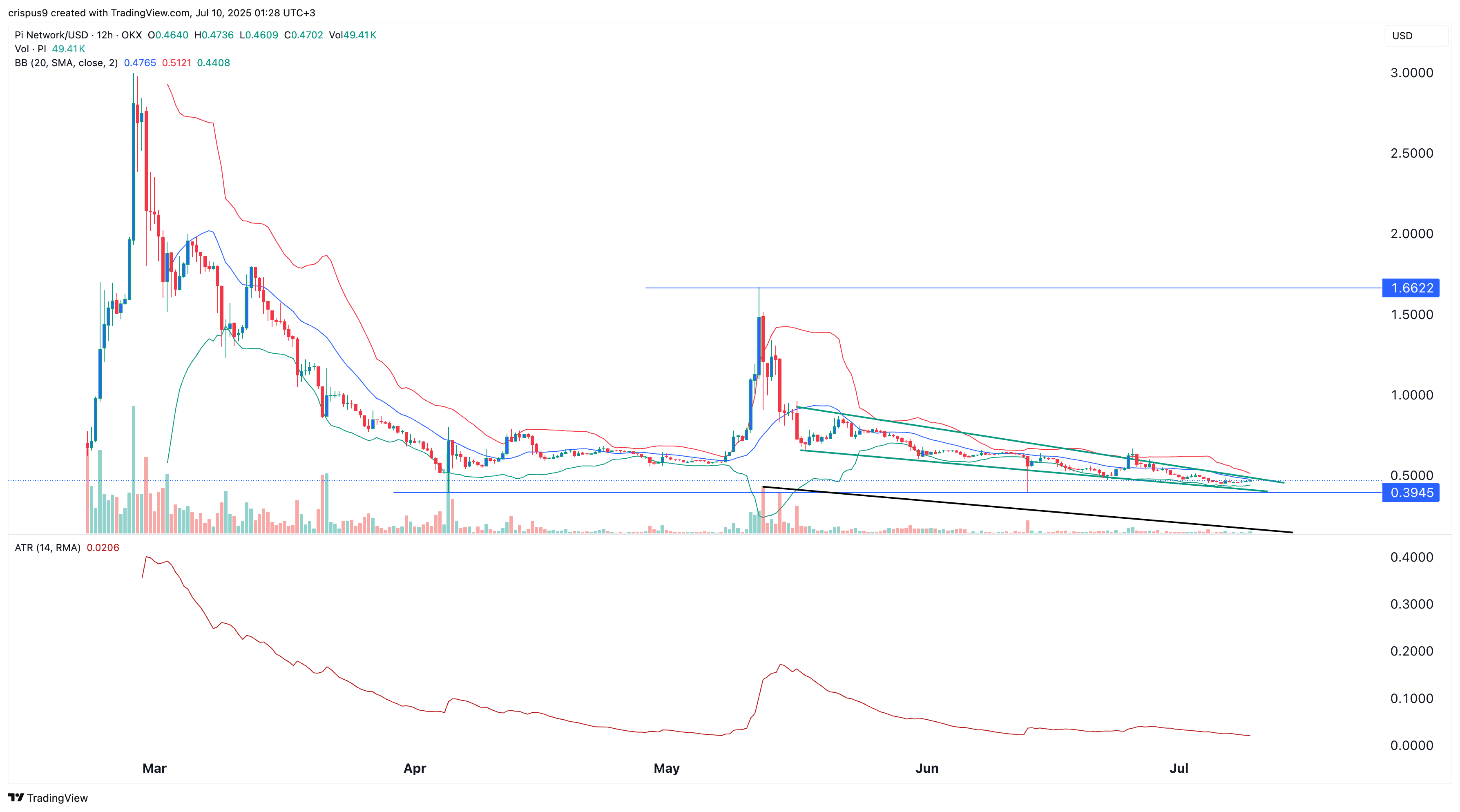Click the Apr label on time axis

414,768
